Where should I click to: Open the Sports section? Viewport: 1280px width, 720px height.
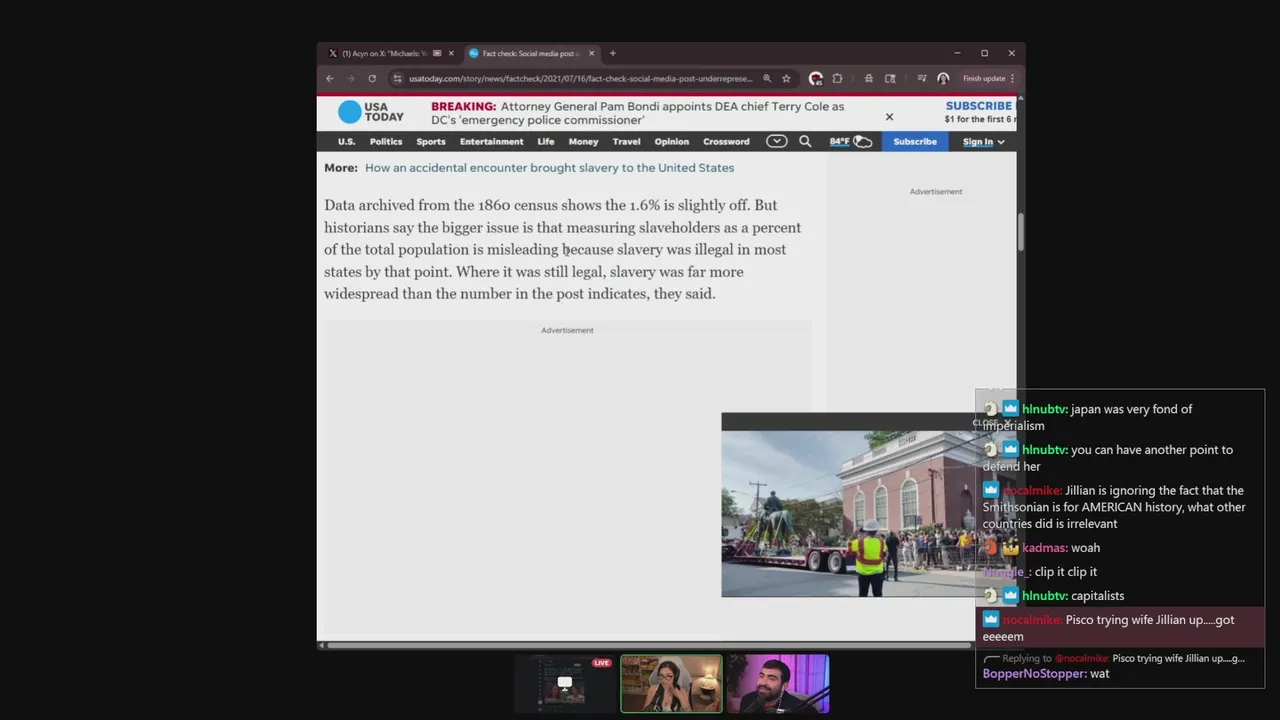tap(431, 142)
